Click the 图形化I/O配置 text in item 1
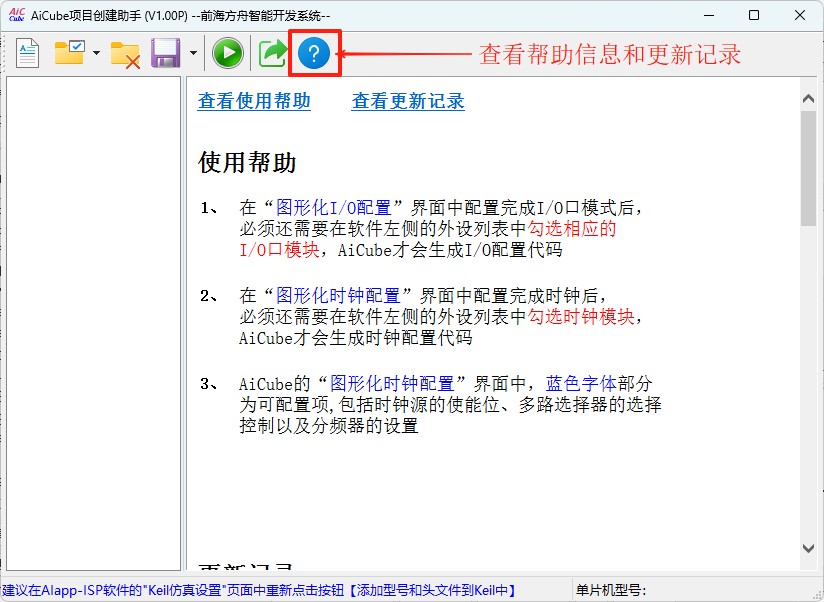The width and height of the screenshot is (824, 602). 334,207
